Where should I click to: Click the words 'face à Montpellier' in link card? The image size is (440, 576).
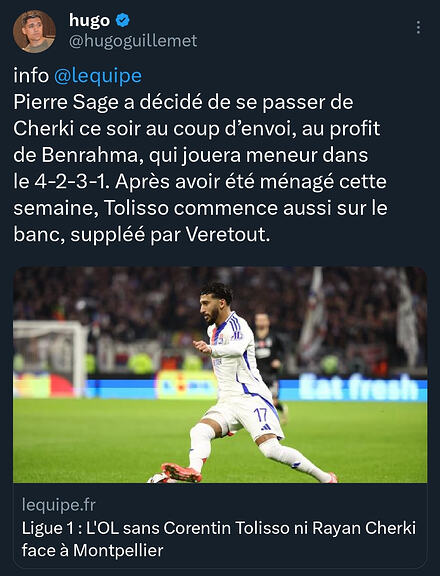[93, 550]
